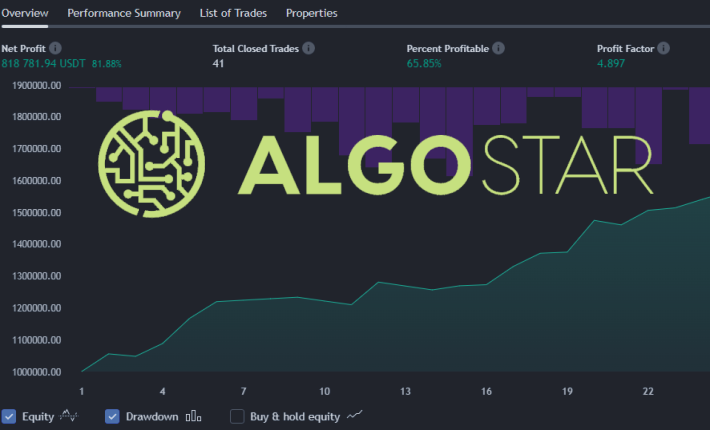Click the x-axis label 1
710x430 pixels.
click(x=82, y=391)
